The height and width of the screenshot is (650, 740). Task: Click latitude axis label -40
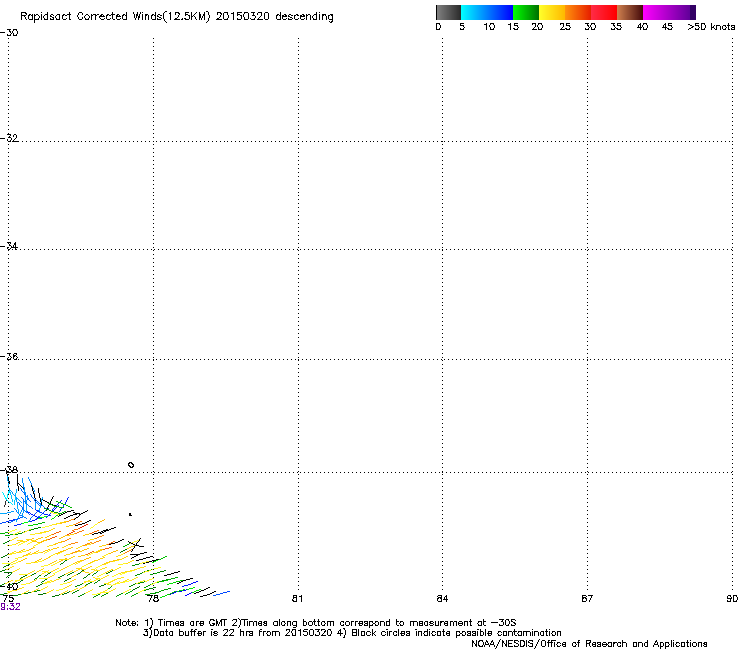(x=9, y=587)
